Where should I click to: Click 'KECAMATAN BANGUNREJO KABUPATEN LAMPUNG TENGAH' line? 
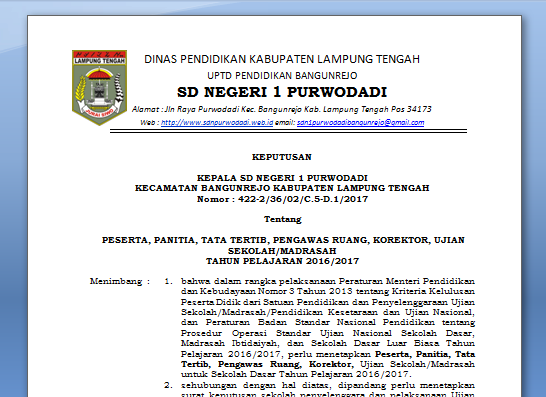pos(282,188)
